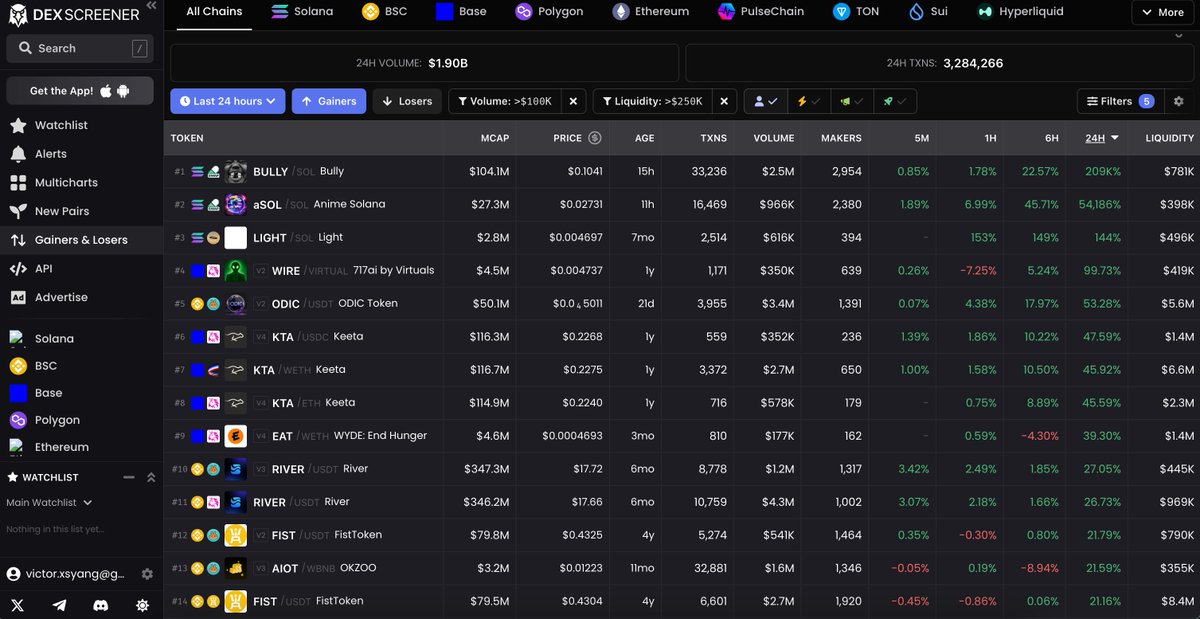Viewport: 1200px width, 619px height.
Task: Switch to Ethereum chain tab
Action: (x=651, y=11)
